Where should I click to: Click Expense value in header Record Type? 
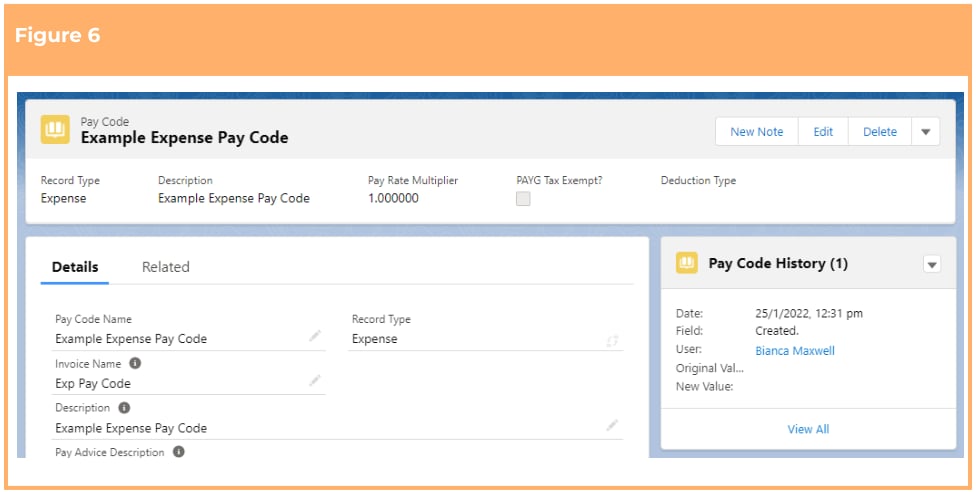point(63,199)
